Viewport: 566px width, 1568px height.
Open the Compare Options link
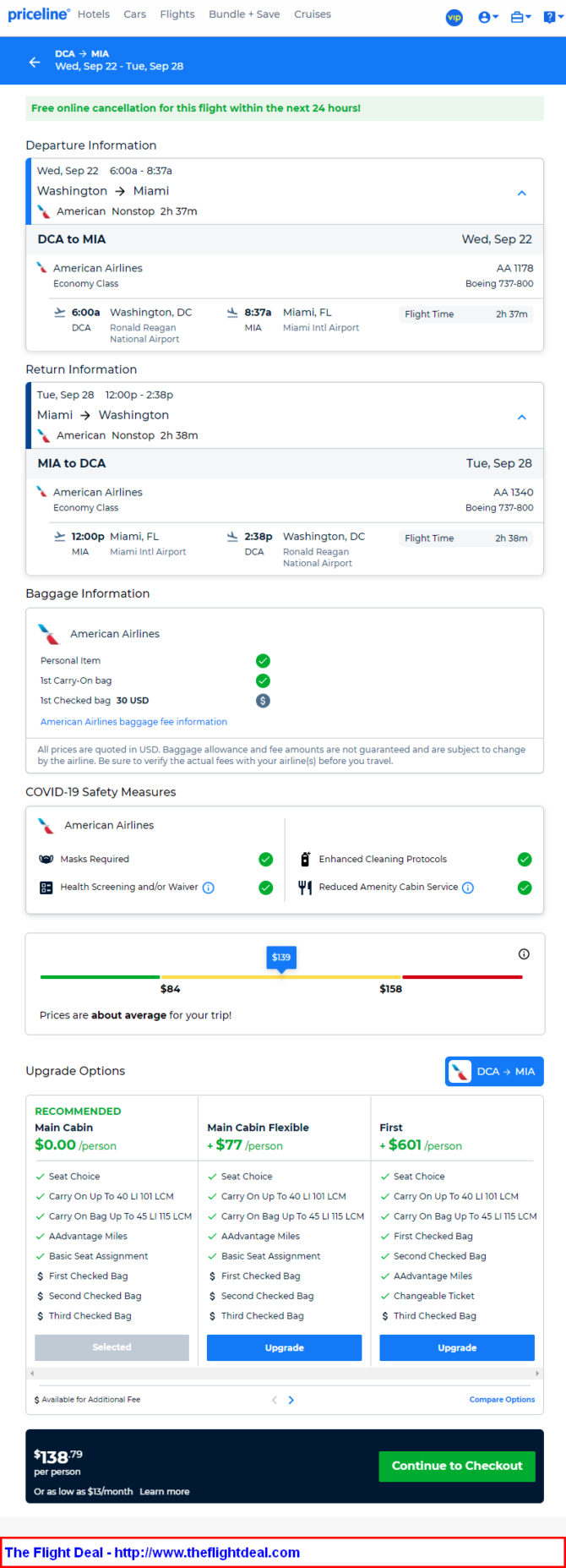tap(502, 1400)
